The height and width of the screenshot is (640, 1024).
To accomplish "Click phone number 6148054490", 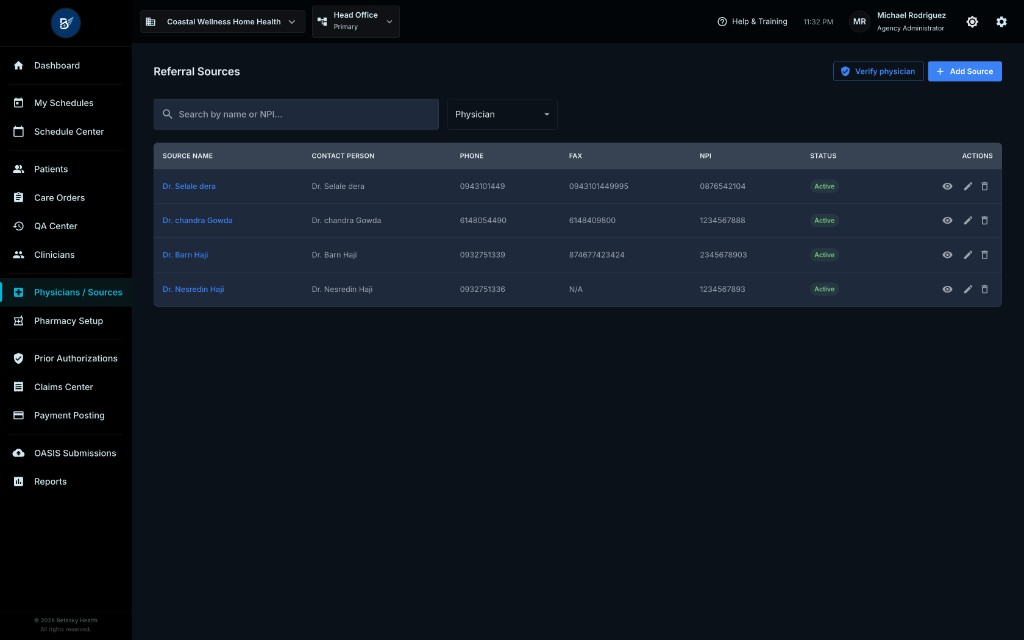I will tap(483, 220).
